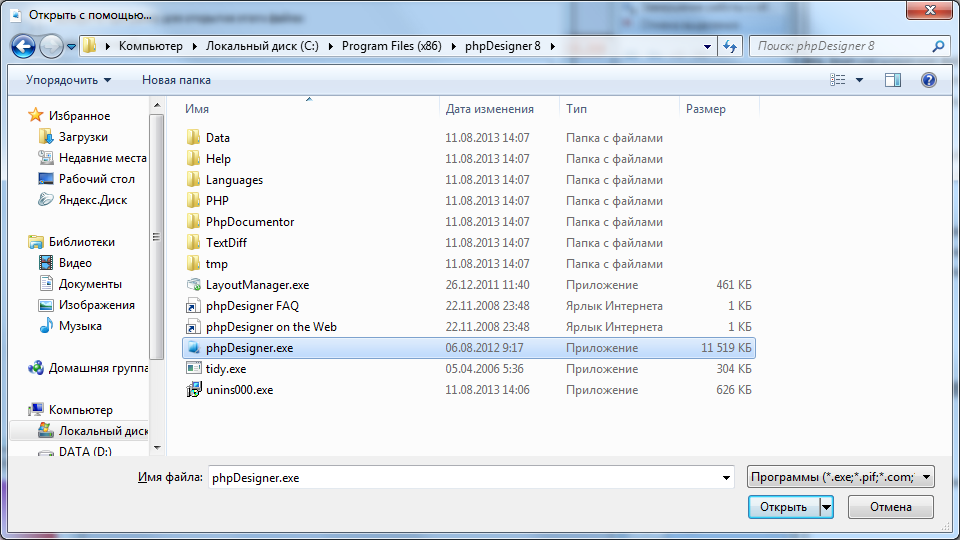960x540 pixels.
Task: Select the 'PhpDocumentor' folder name
Action: tap(250, 222)
